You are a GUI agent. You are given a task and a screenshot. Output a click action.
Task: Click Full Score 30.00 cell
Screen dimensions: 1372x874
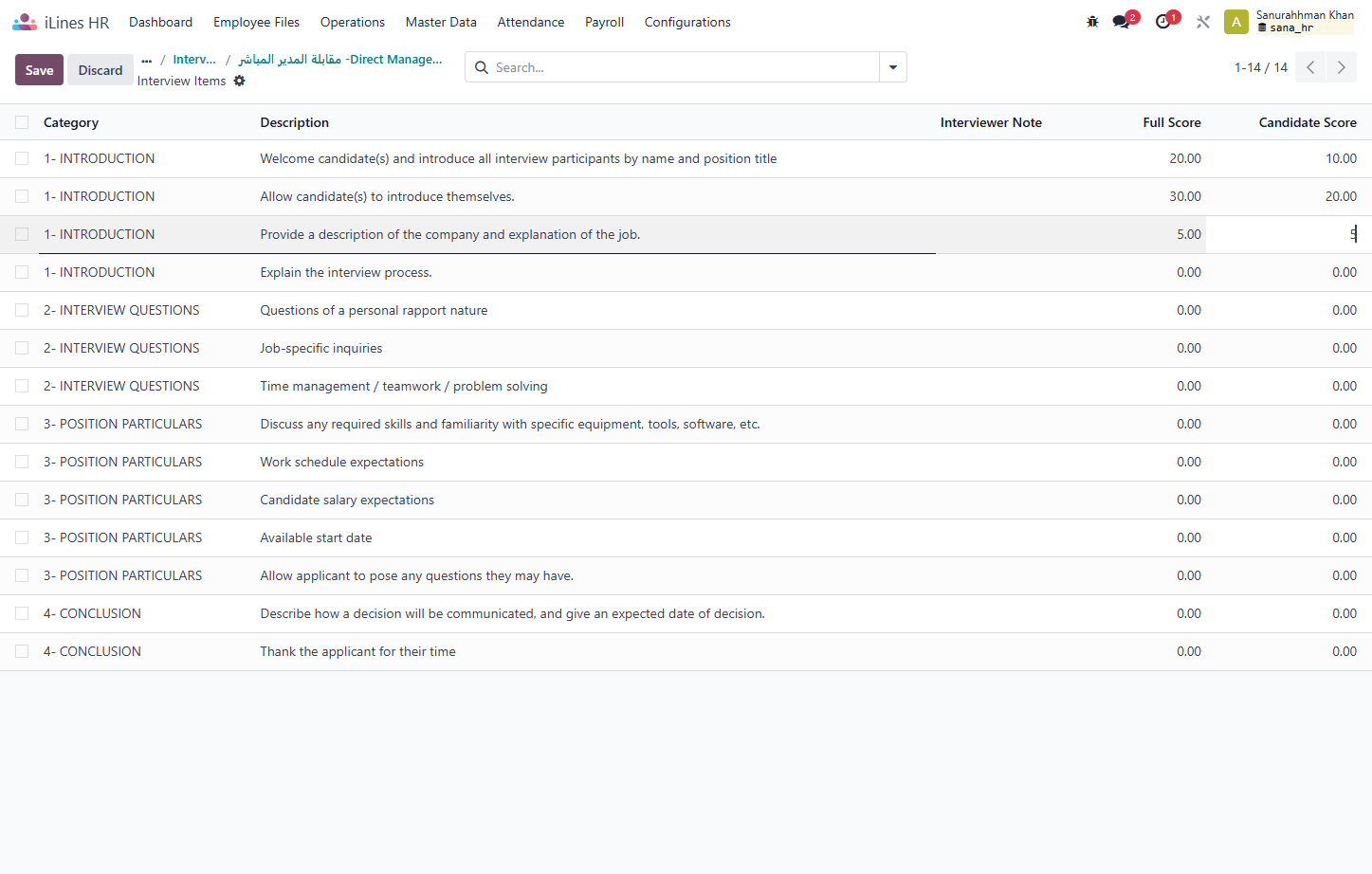pos(1185,196)
